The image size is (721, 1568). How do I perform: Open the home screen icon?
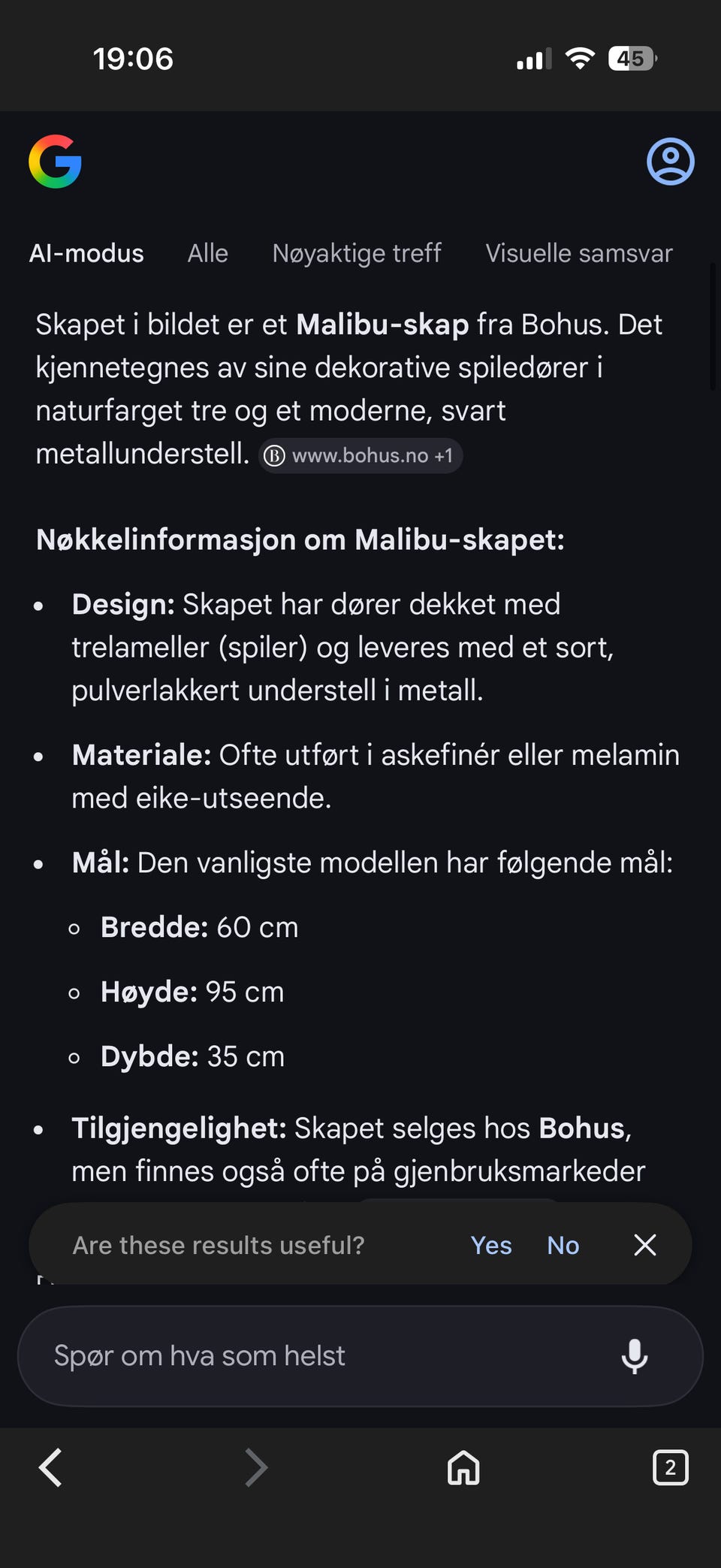point(463,1468)
